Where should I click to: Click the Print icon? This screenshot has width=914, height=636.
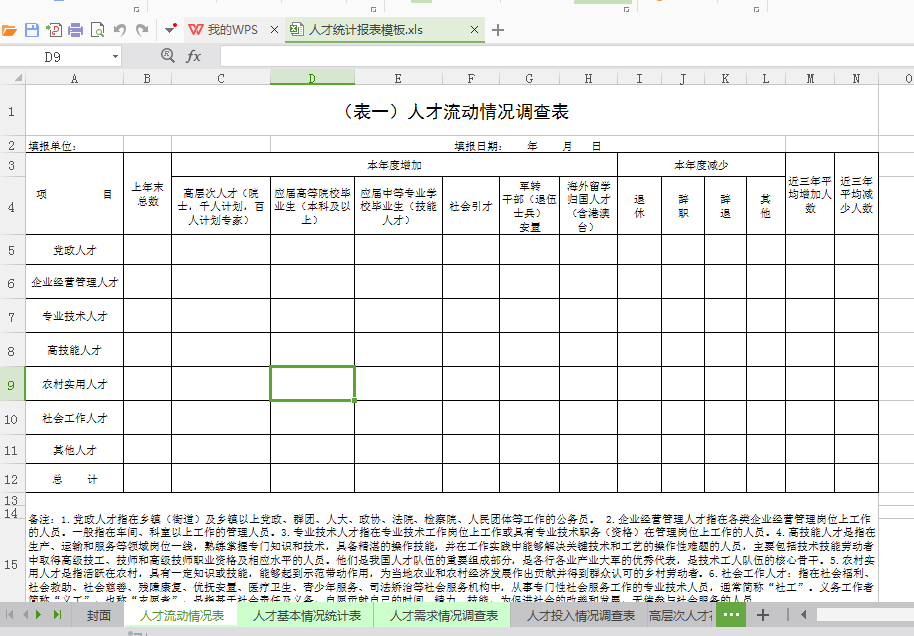[x=77, y=28]
